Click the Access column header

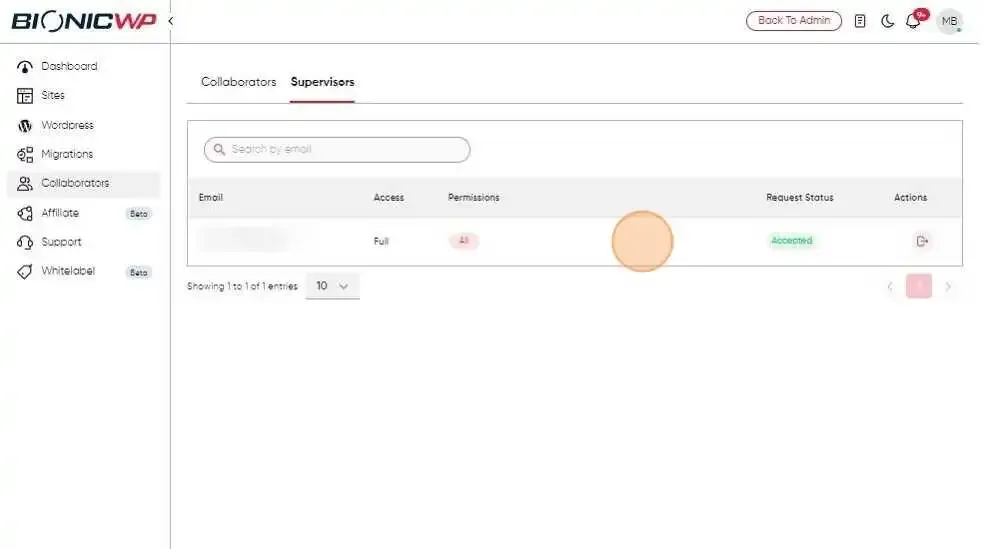coord(388,197)
